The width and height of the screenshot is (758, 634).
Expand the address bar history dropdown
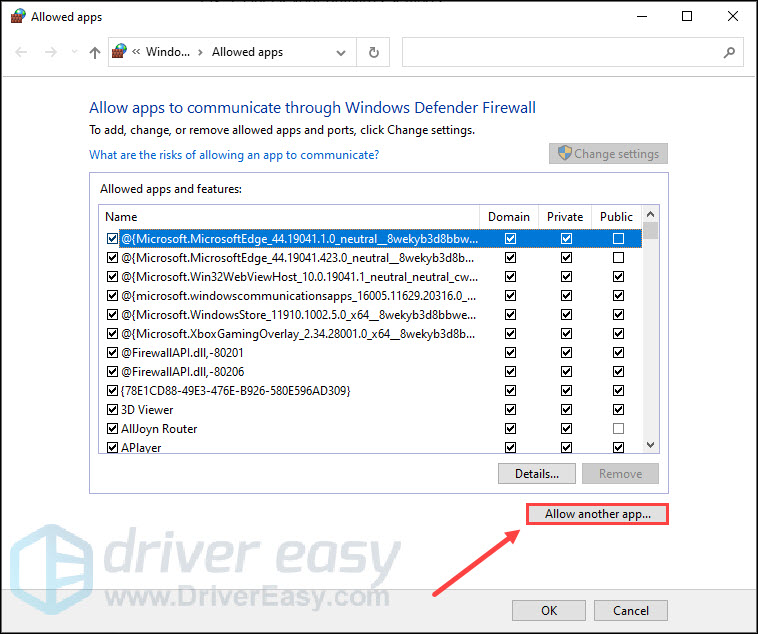[x=341, y=53]
